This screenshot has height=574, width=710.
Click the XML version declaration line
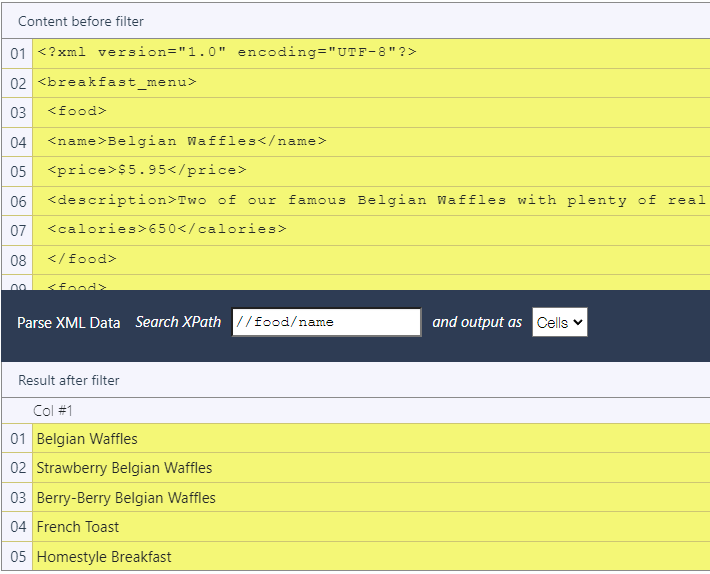click(226, 53)
